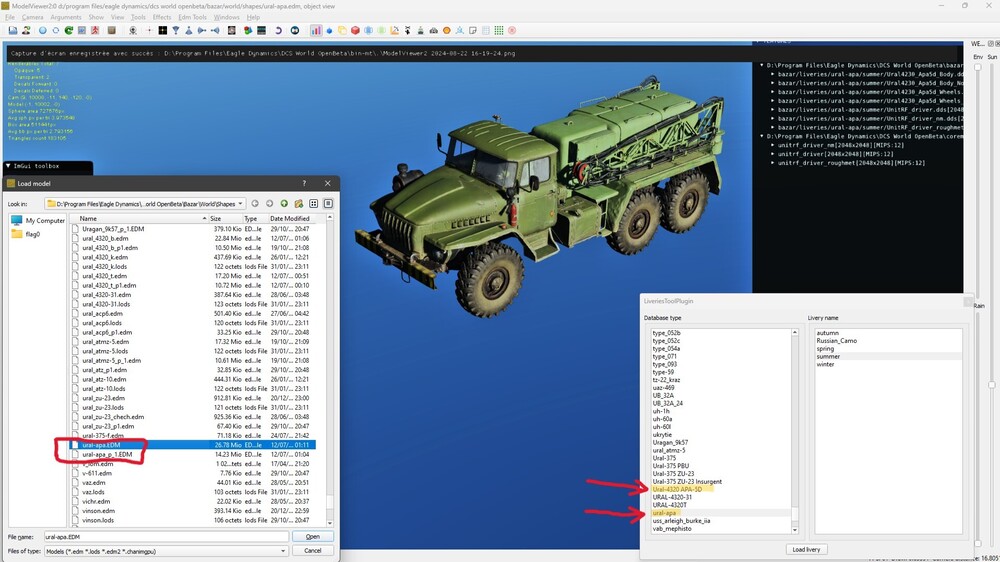Open the Files of type dropdown

point(284,550)
